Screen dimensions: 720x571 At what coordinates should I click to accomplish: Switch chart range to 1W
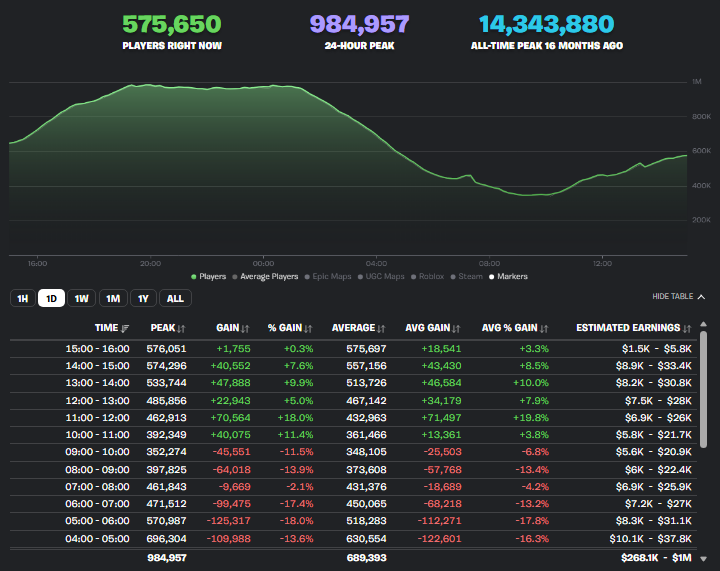82,298
